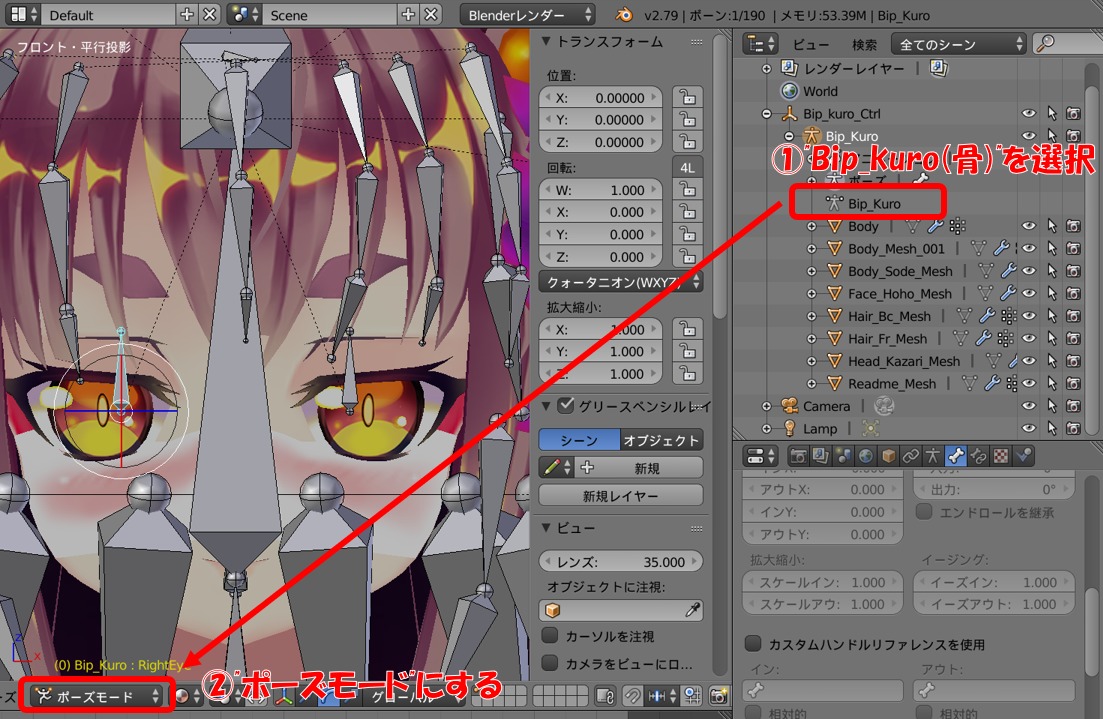Image resolution: width=1103 pixels, height=719 pixels.
Task: Click the 新規レイヤー button
Action: click(620, 496)
